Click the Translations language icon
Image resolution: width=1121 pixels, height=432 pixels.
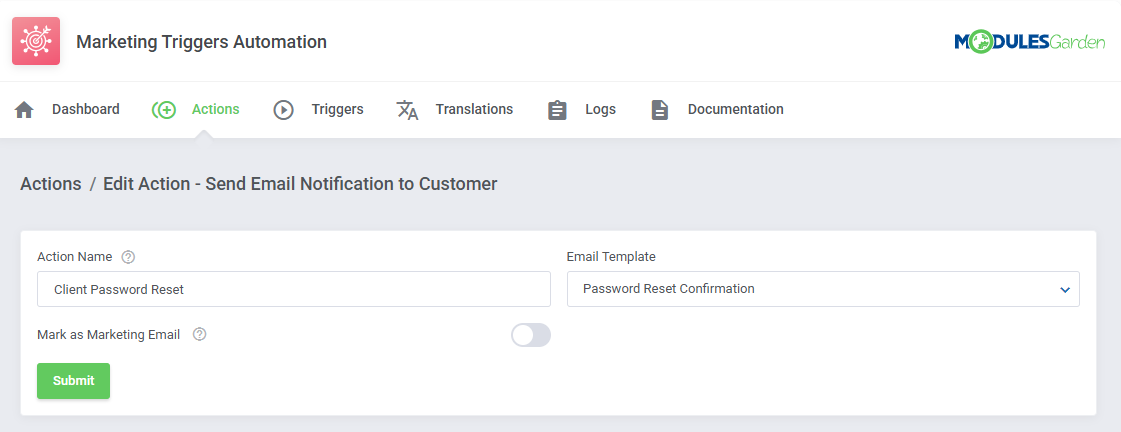pos(408,110)
